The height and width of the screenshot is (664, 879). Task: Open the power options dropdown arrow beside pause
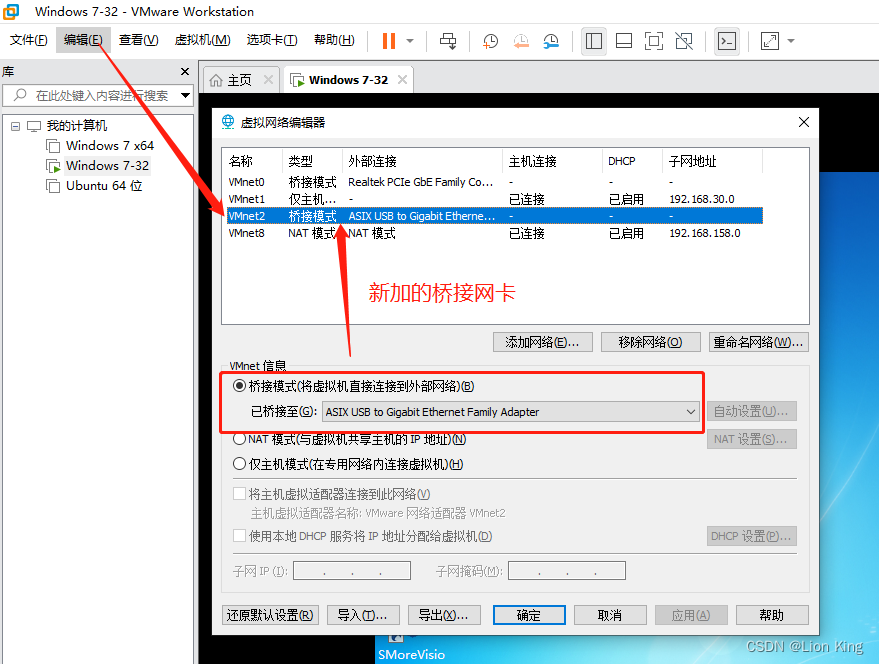pos(410,41)
